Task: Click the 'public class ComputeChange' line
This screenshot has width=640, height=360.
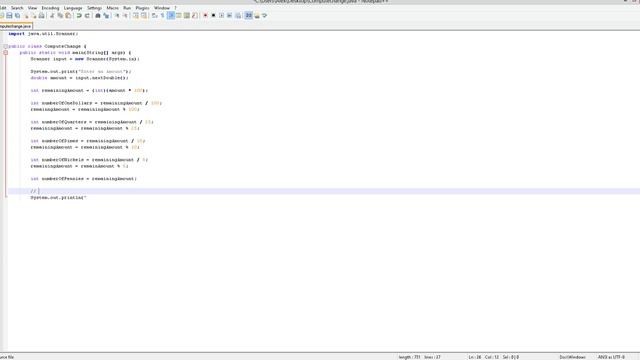Action: (47, 47)
